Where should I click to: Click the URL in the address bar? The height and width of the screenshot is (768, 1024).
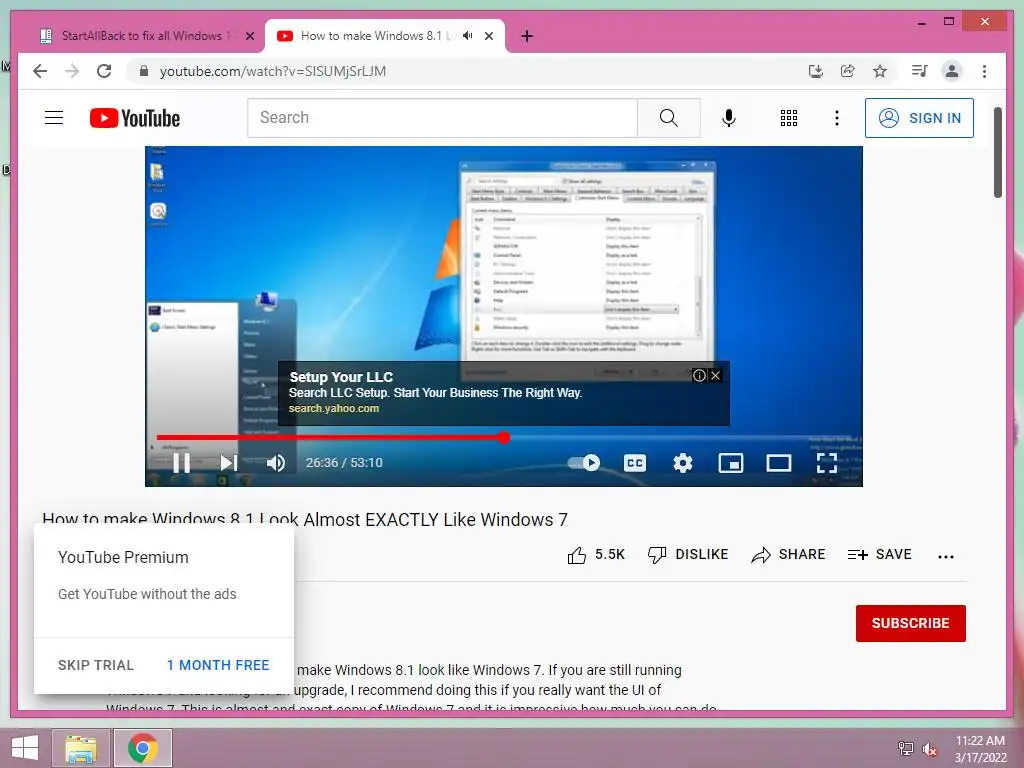click(x=273, y=71)
